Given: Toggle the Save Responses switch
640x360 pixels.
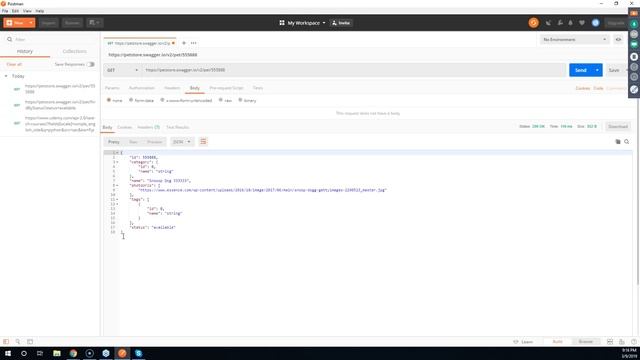Looking at the screenshot, I should pos(91,64).
